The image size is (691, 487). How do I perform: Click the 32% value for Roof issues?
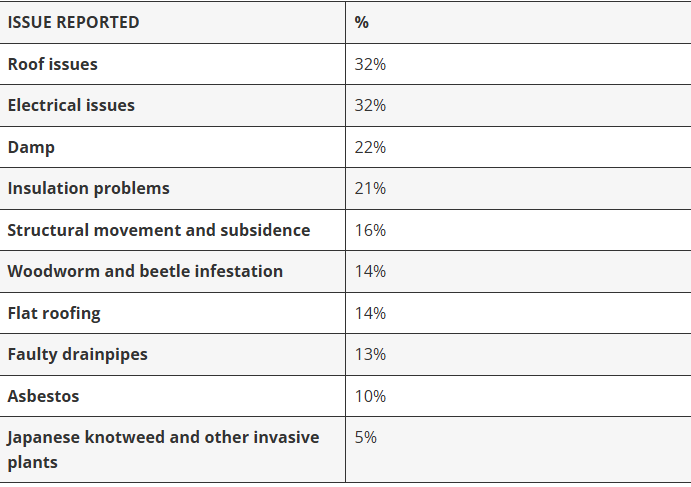point(370,64)
